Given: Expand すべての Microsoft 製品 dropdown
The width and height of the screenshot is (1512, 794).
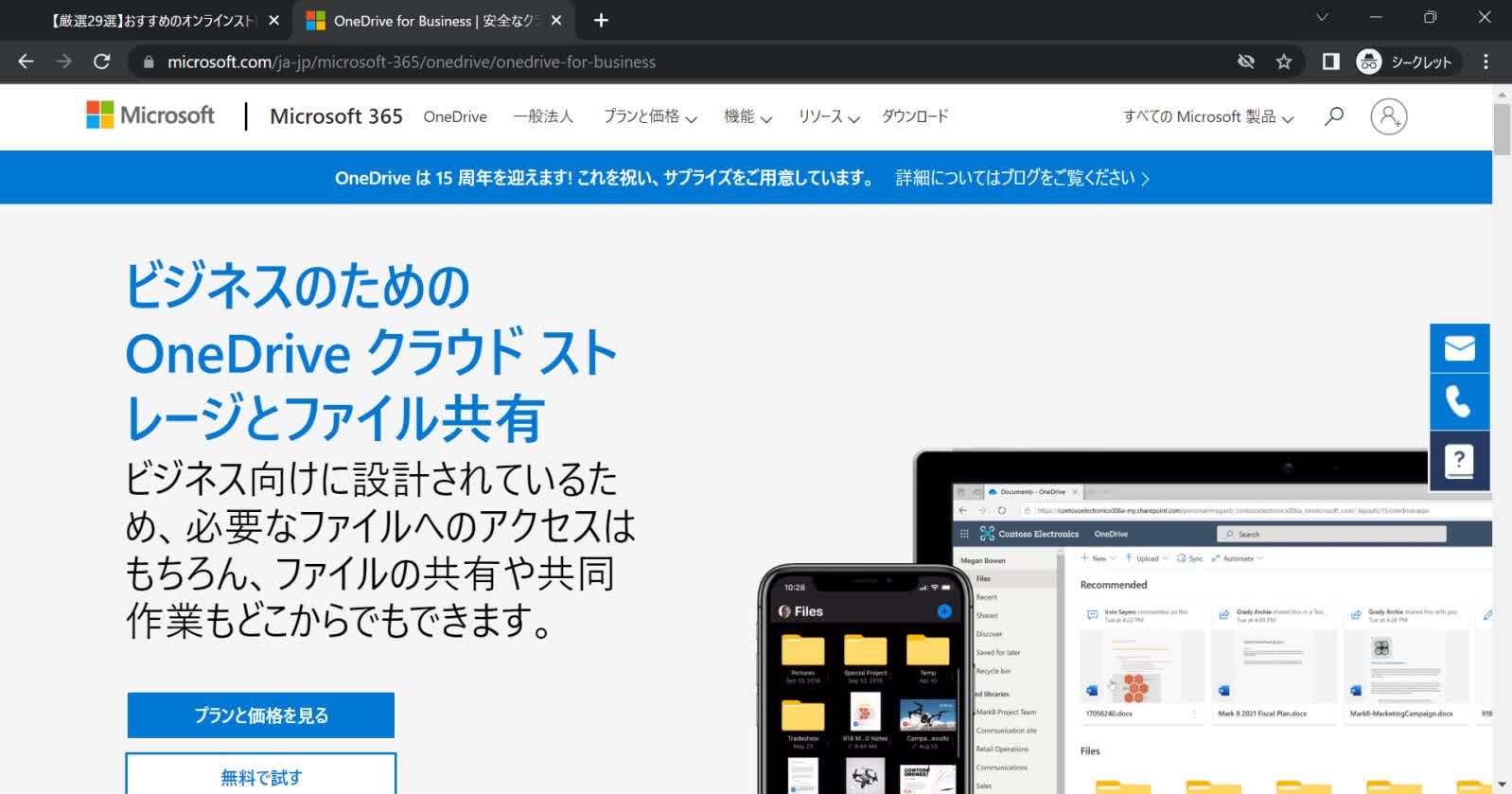Looking at the screenshot, I should coord(1207,116).
